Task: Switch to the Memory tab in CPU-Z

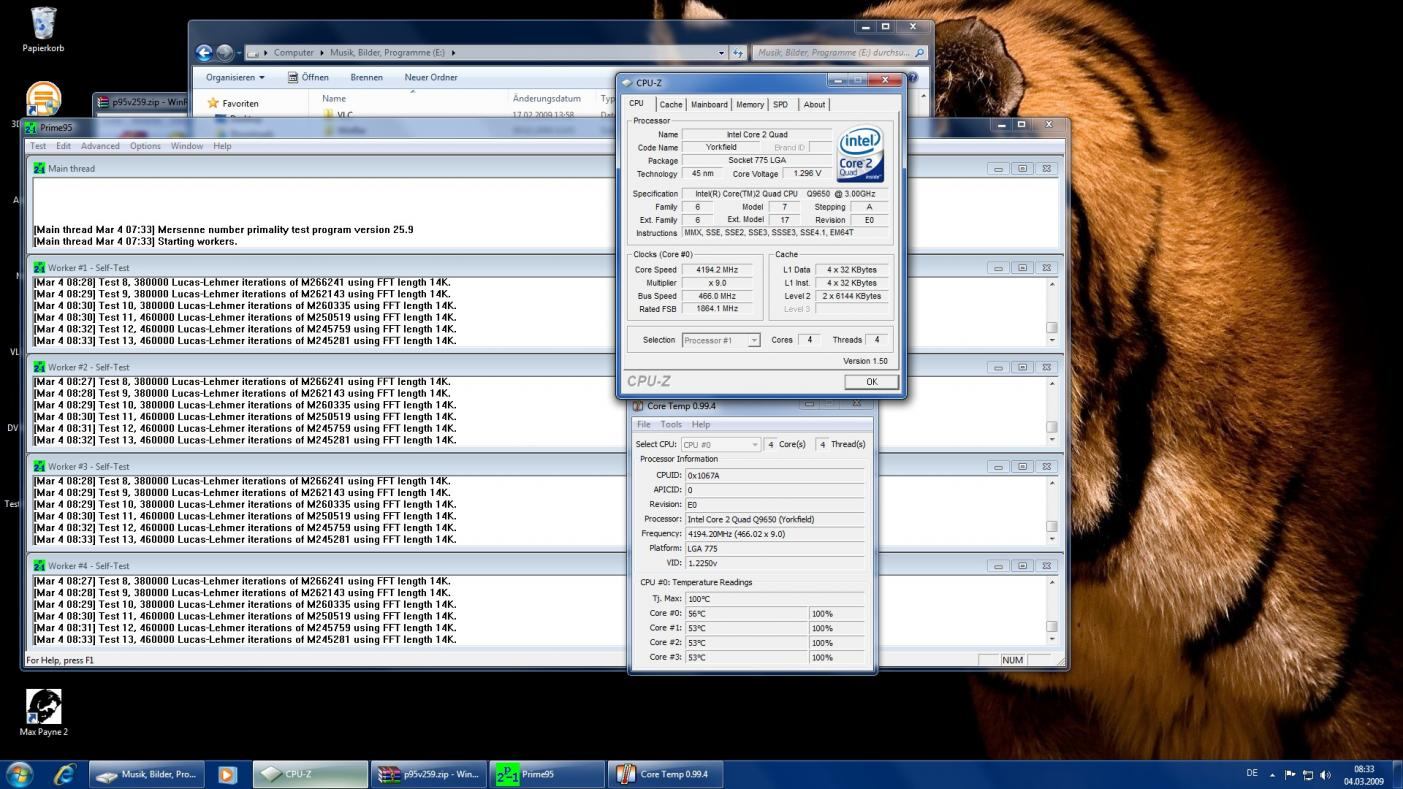Action: click(x=750, y=104)
